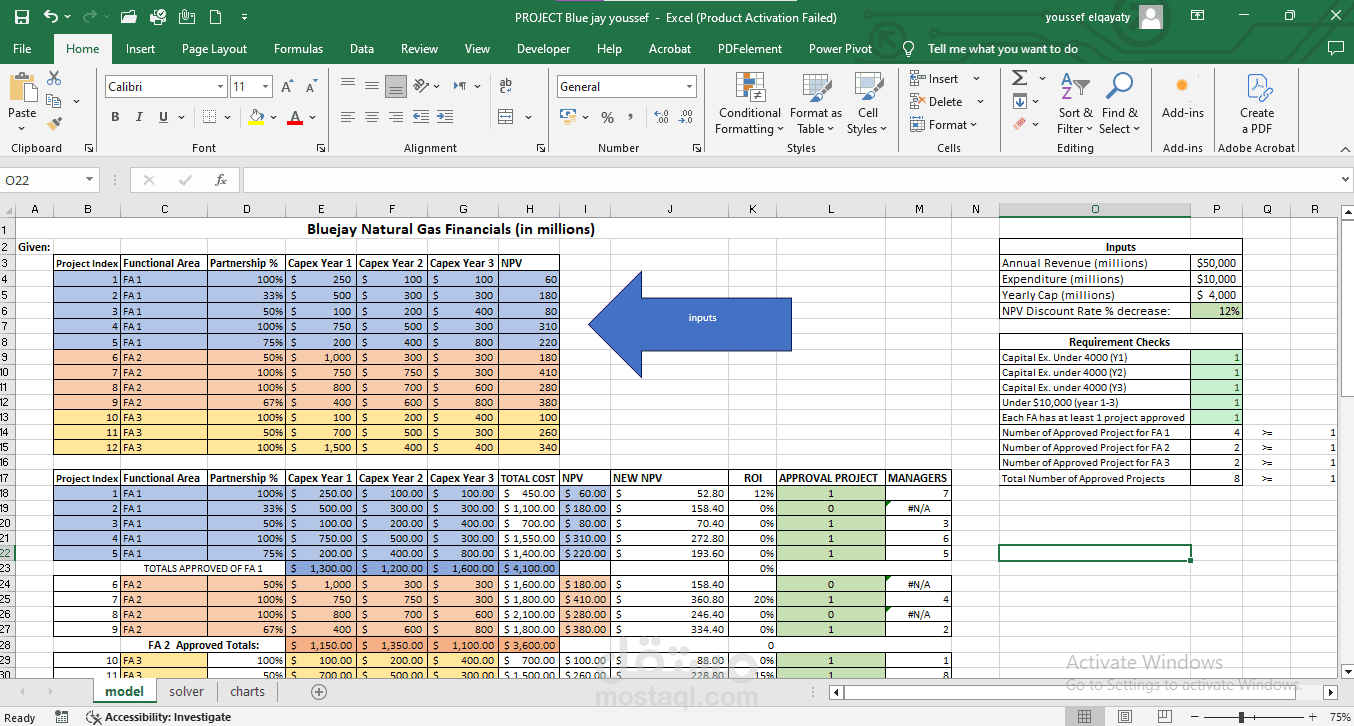The width and height of the screenshot is (1354, 726).
Task: Expand the Paste options arrow
Action: point(22,127)
